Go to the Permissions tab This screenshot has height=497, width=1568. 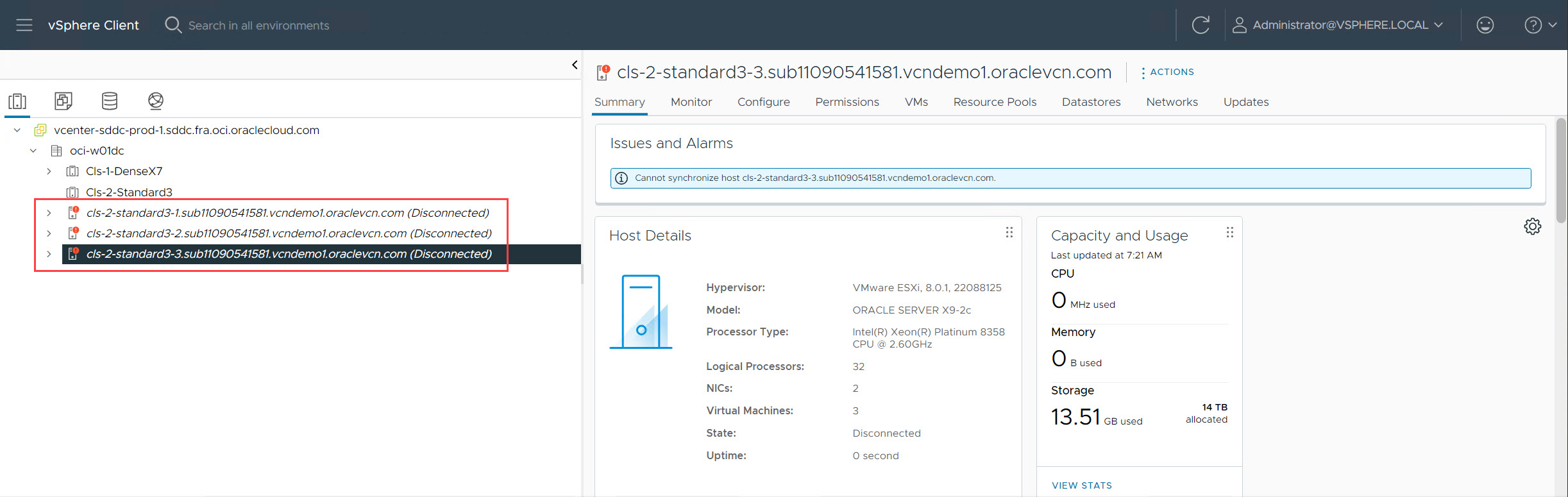point(847,102)
